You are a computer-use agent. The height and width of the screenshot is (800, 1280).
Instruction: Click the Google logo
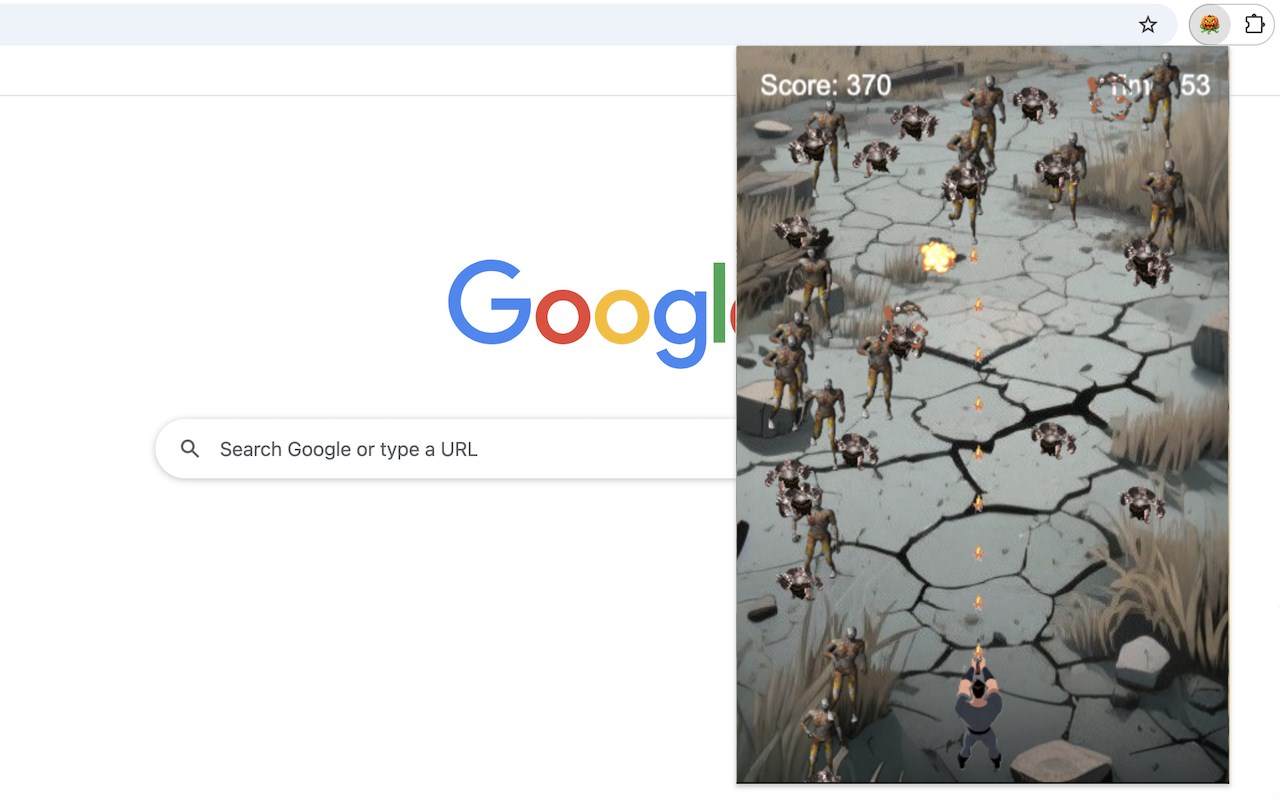[x=592, y=313]
